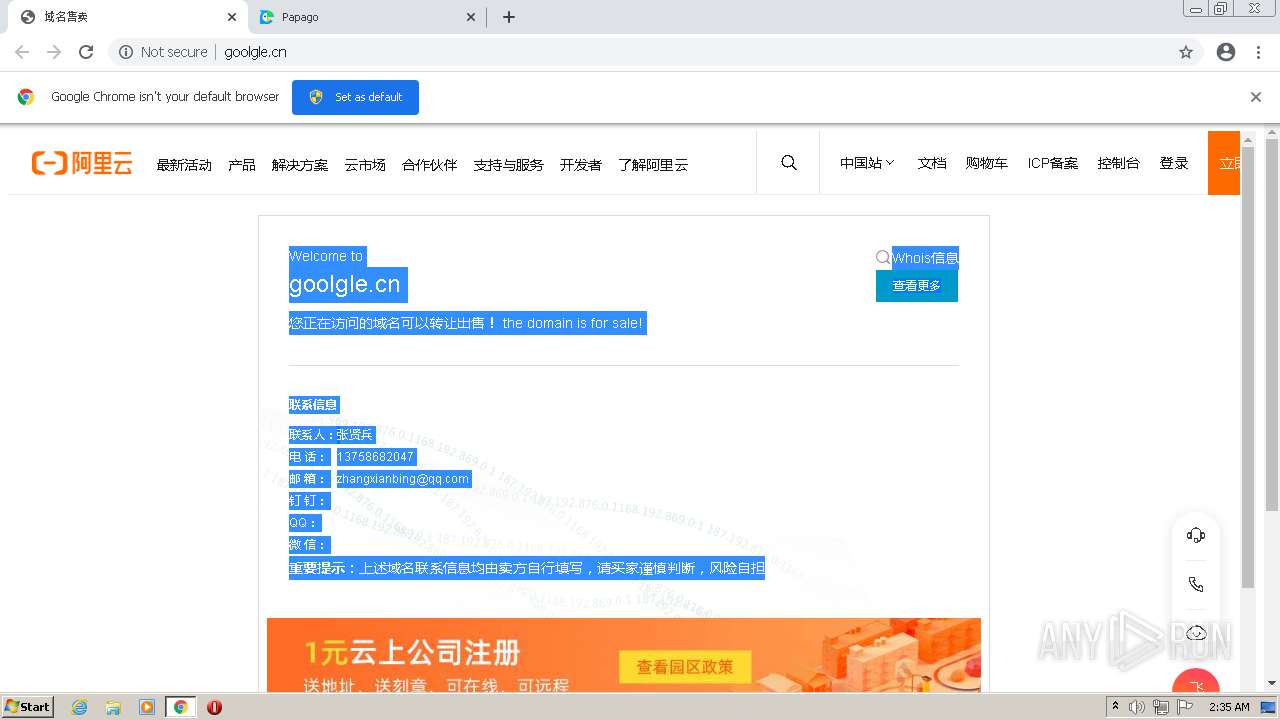The image size is (1280, 720).
Task: Open 合作伙伴 menu item
Action: 430,165
